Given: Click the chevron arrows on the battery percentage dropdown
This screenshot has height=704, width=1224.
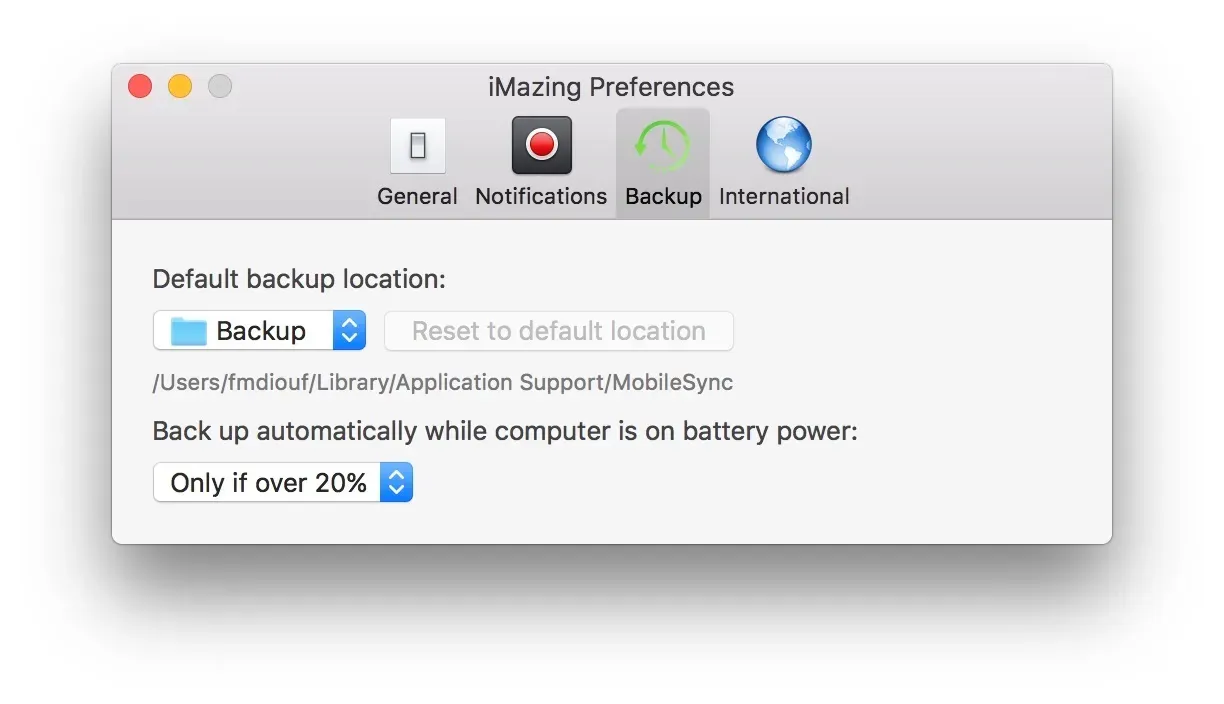Looking at the screenshot, I should click(396, 482).
